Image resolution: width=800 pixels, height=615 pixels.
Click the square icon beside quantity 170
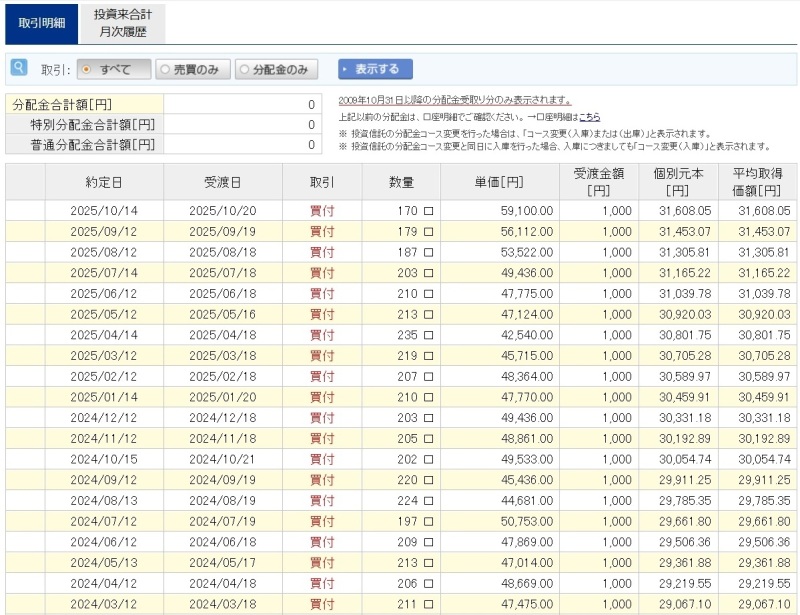(428, 211)
